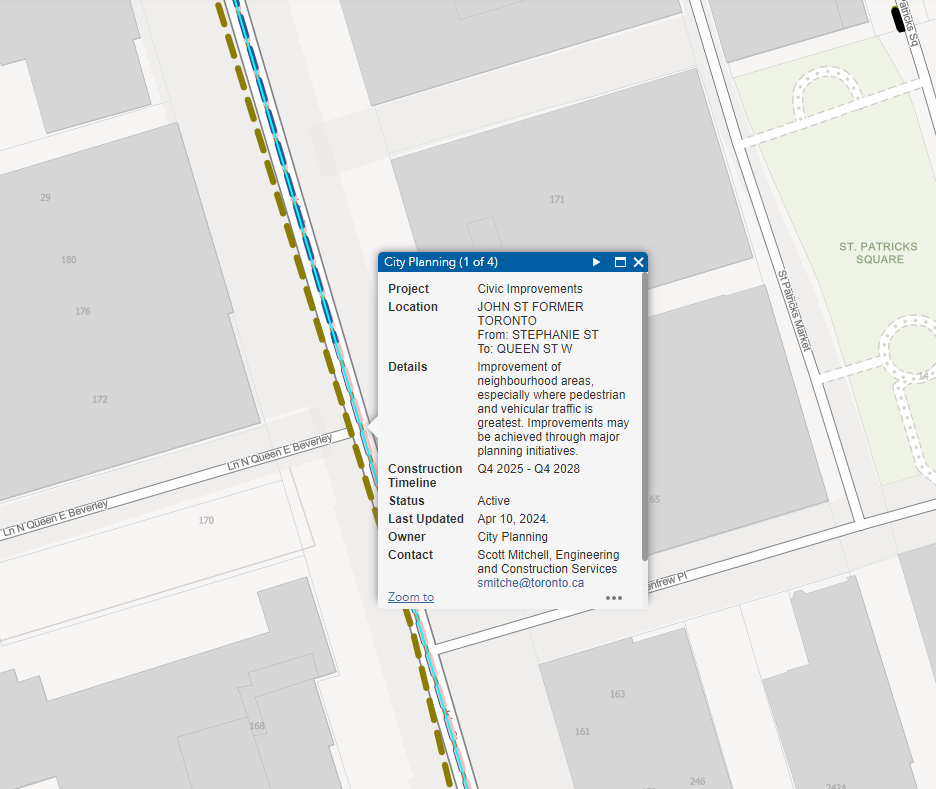Click the St. Patricks Square park label
The width and height of the screenshot is (936, 789).
pyautogui.click(x=872, y=252)
